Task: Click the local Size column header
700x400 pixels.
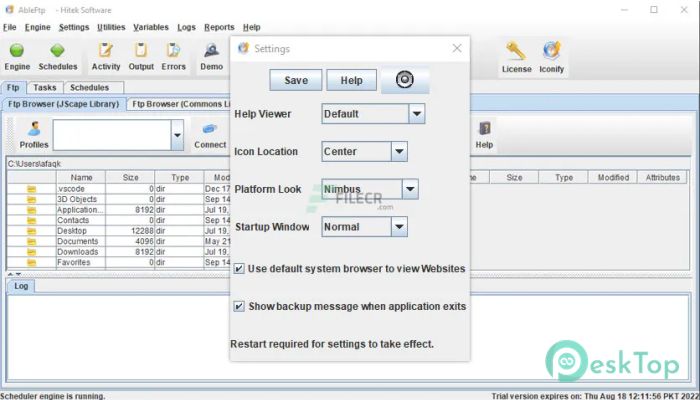Action: [130, 177]
